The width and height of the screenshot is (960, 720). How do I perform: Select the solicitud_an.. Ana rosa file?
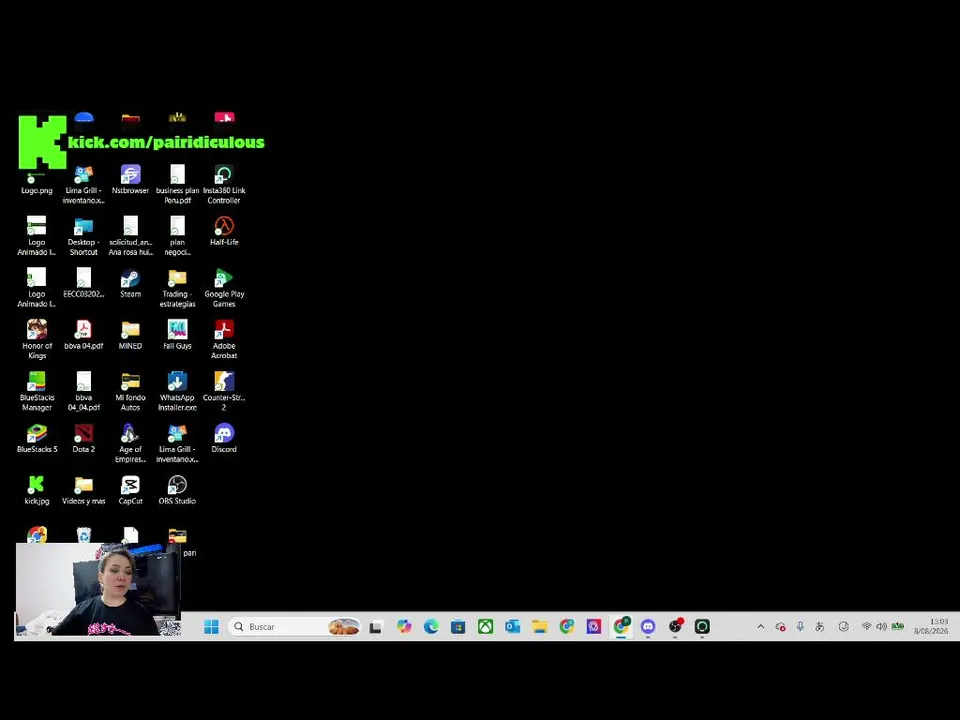[x=130, y=236]
